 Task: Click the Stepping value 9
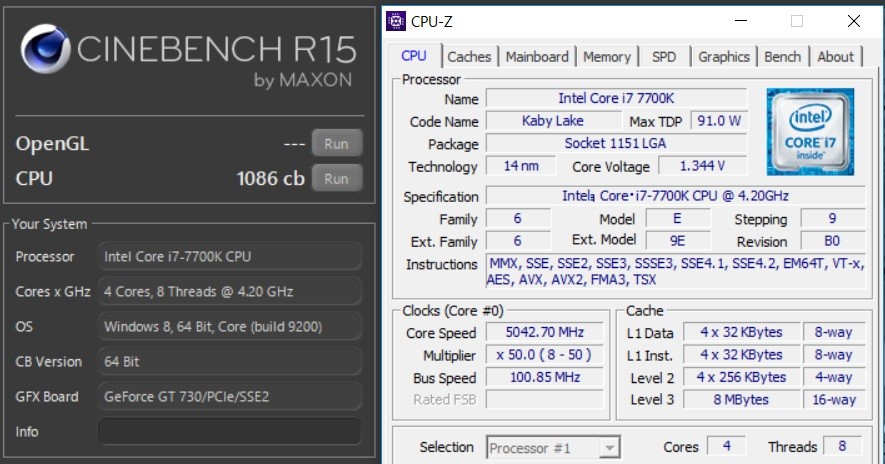pyautogui.click(x=833, y=218)
